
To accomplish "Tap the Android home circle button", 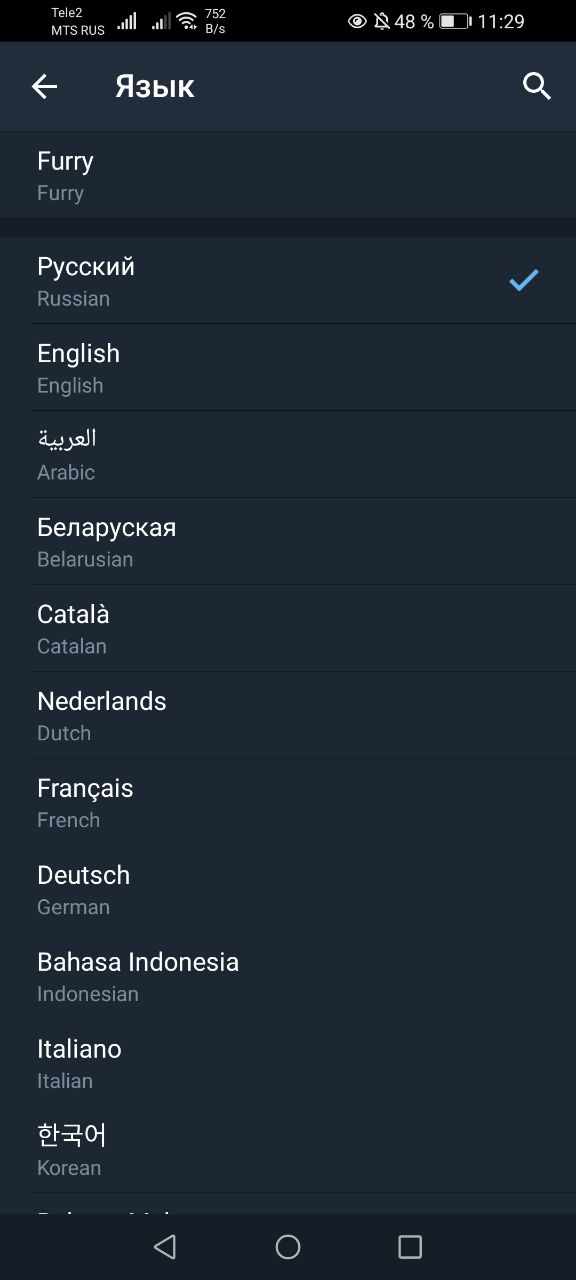I will point(288,1246).
